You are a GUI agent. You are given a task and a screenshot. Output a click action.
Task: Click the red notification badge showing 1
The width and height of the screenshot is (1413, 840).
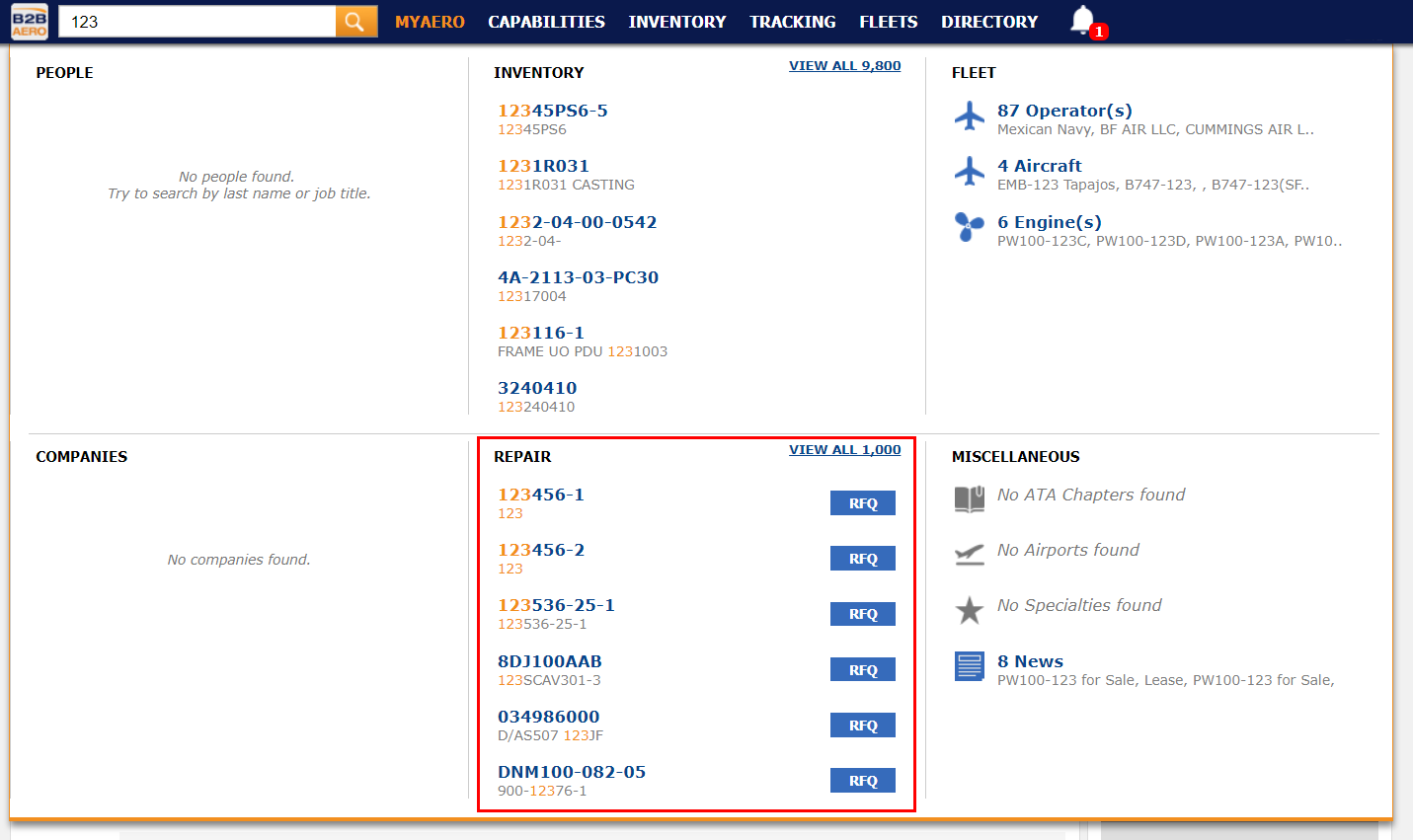(x=1099, y=32)
